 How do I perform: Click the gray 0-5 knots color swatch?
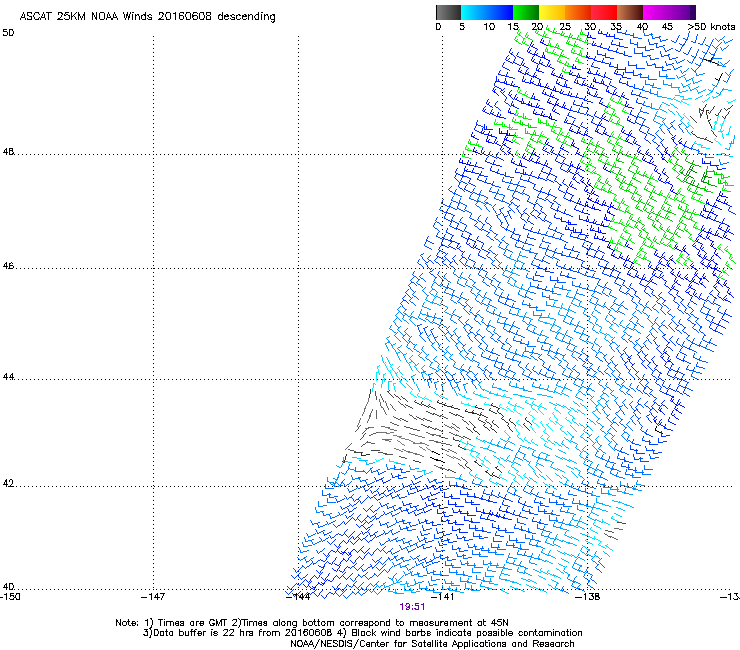pos(448,12)
